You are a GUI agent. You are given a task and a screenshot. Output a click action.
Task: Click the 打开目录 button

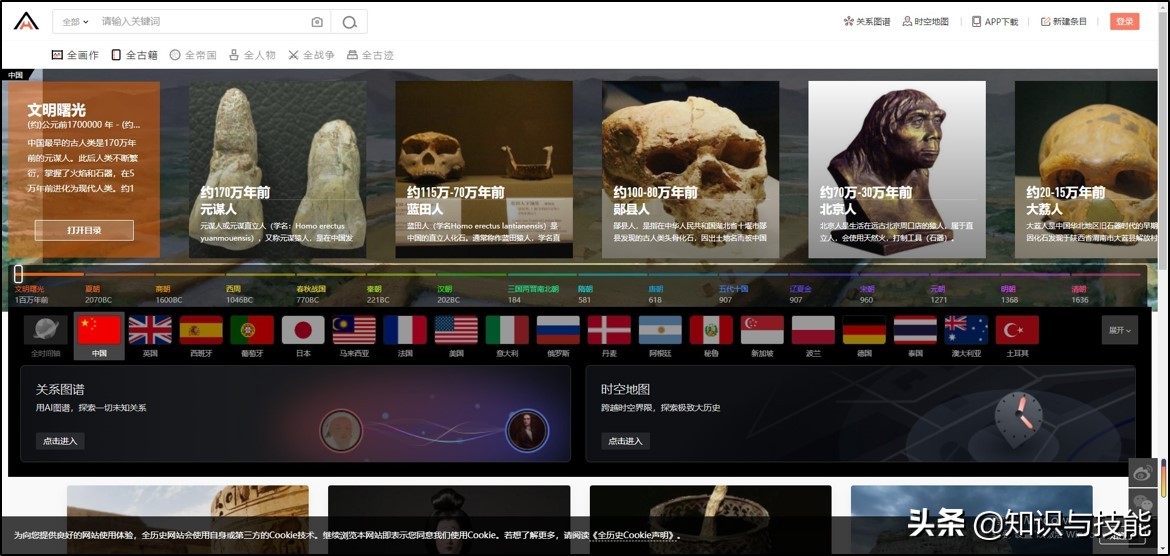coord(84,230)
